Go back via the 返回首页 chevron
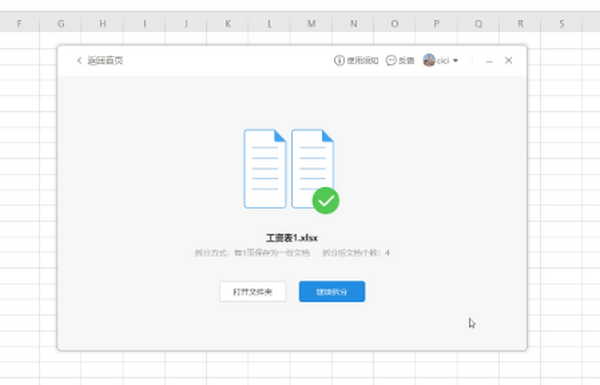This screenshot has height=385, width=600. 79,60
